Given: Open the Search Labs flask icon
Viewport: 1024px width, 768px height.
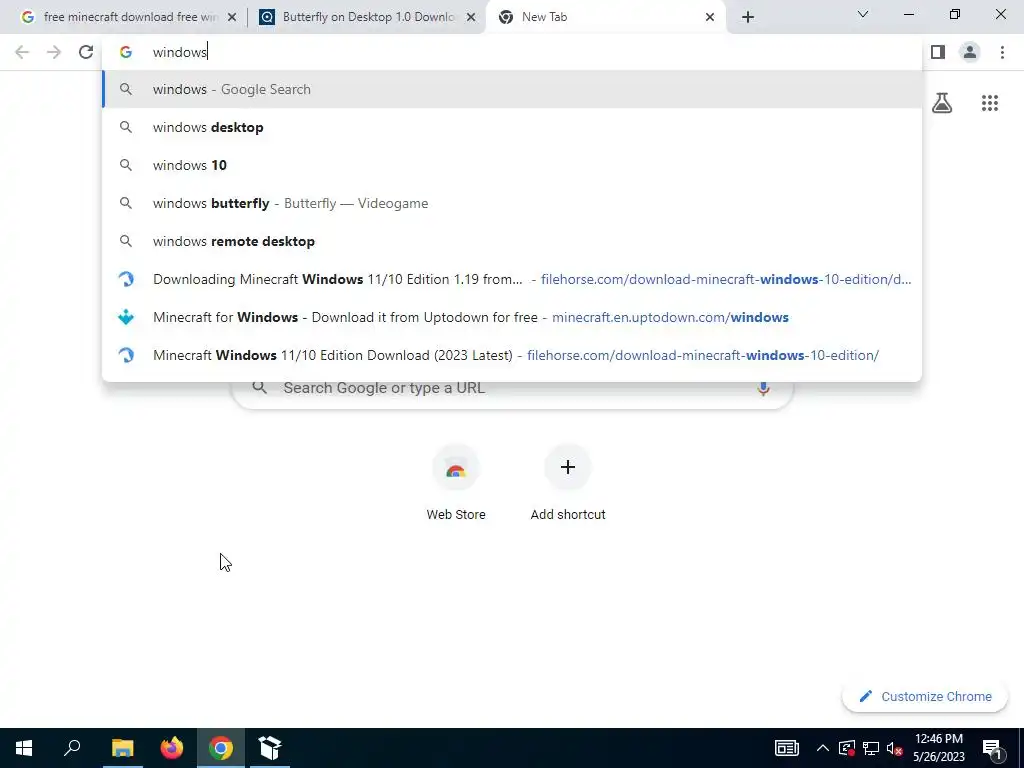Looking at the screenshot, I should tap(942, 103).
